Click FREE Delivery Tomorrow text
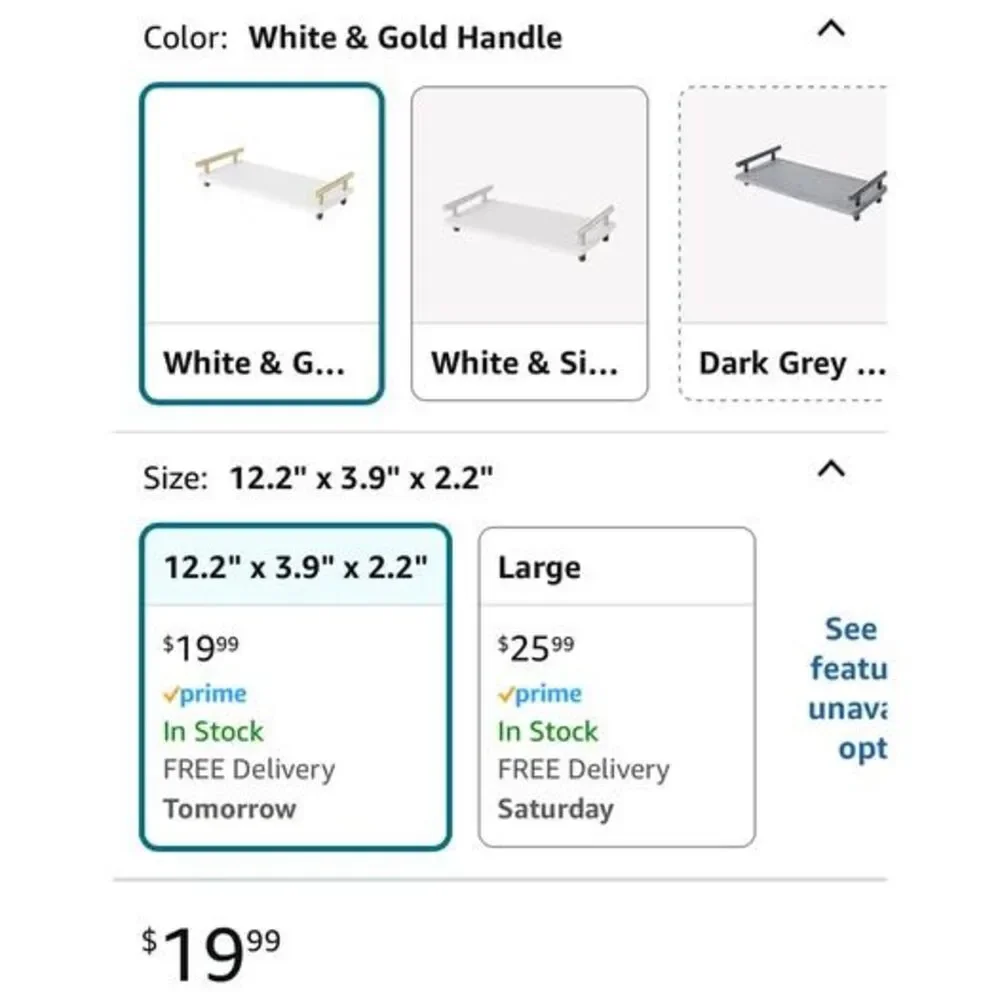1000x1000 pixels. (x=249, y=789)
